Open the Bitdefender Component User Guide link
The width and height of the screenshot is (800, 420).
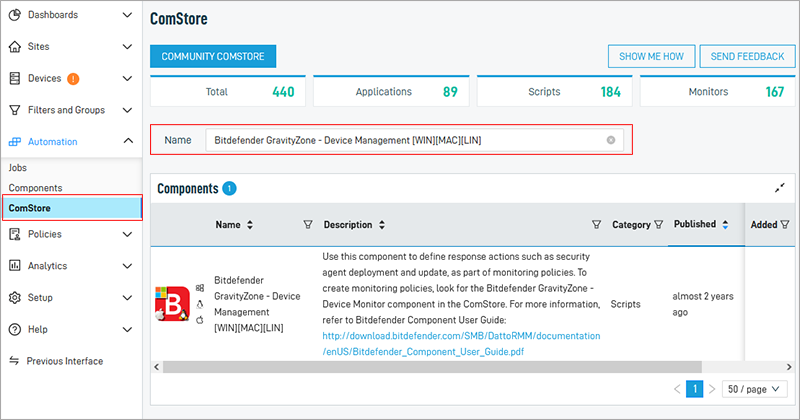point(461,343)
